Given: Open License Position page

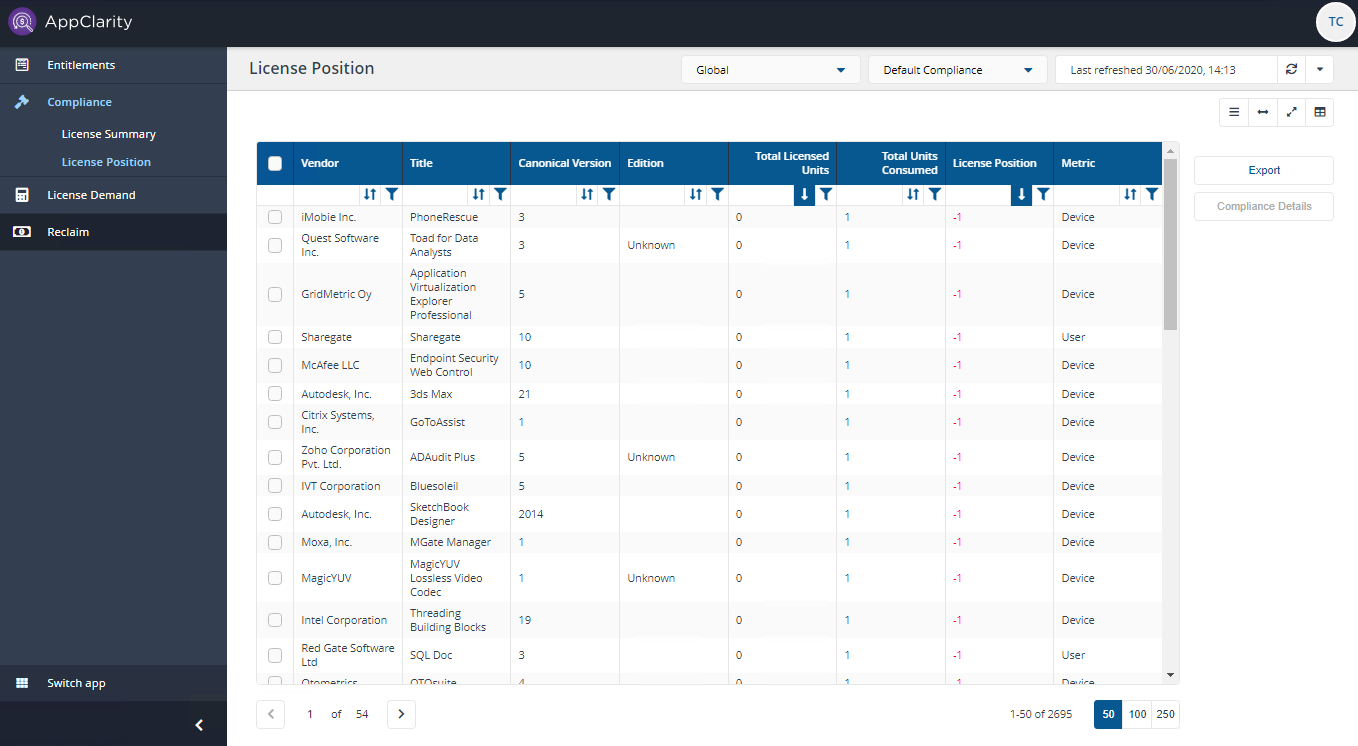Looking at the screenshot, I should (x=106, y=162).
